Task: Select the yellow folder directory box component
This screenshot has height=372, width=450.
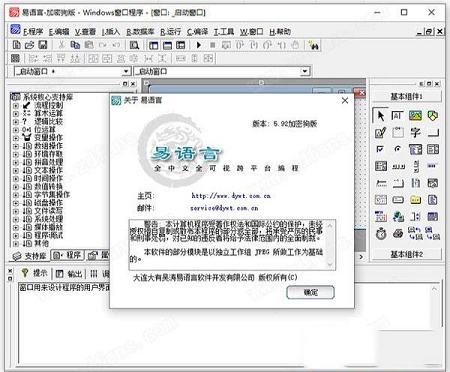Action: tap(415, 200)
